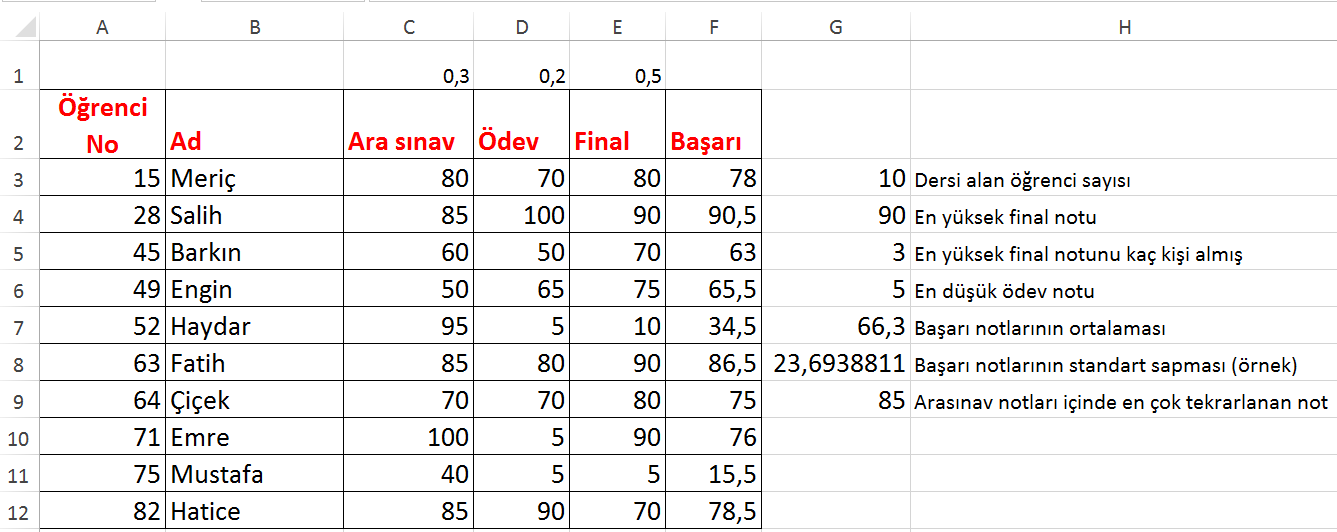Click the 'Başarı' header cell
This screenshot has height=532, width=1337.
click(713, 141)
